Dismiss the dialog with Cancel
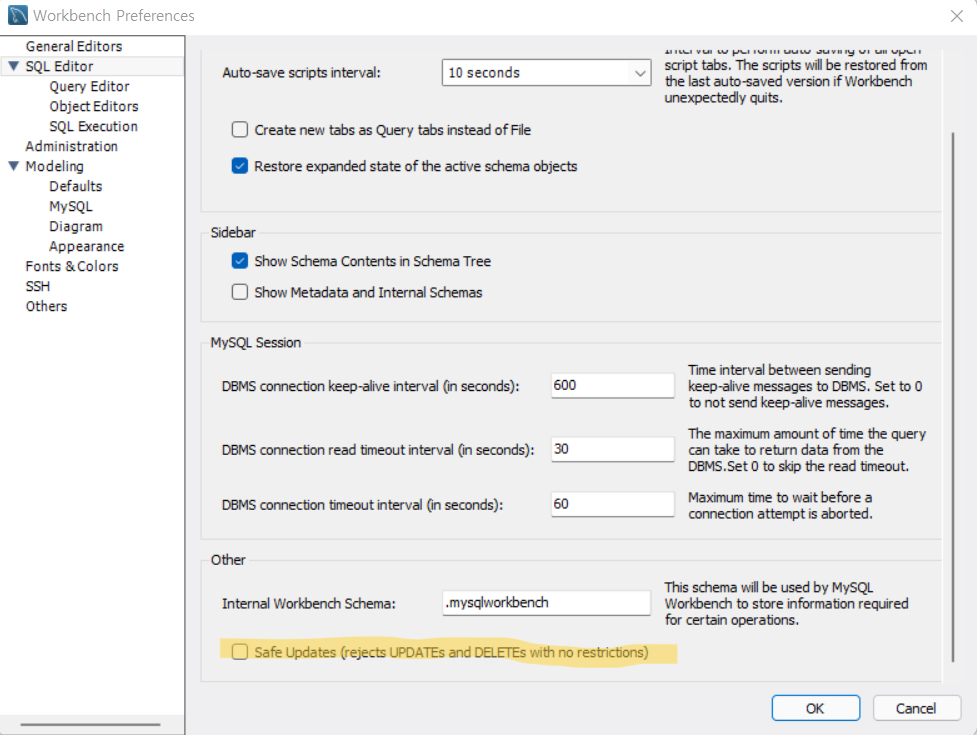 916,708
